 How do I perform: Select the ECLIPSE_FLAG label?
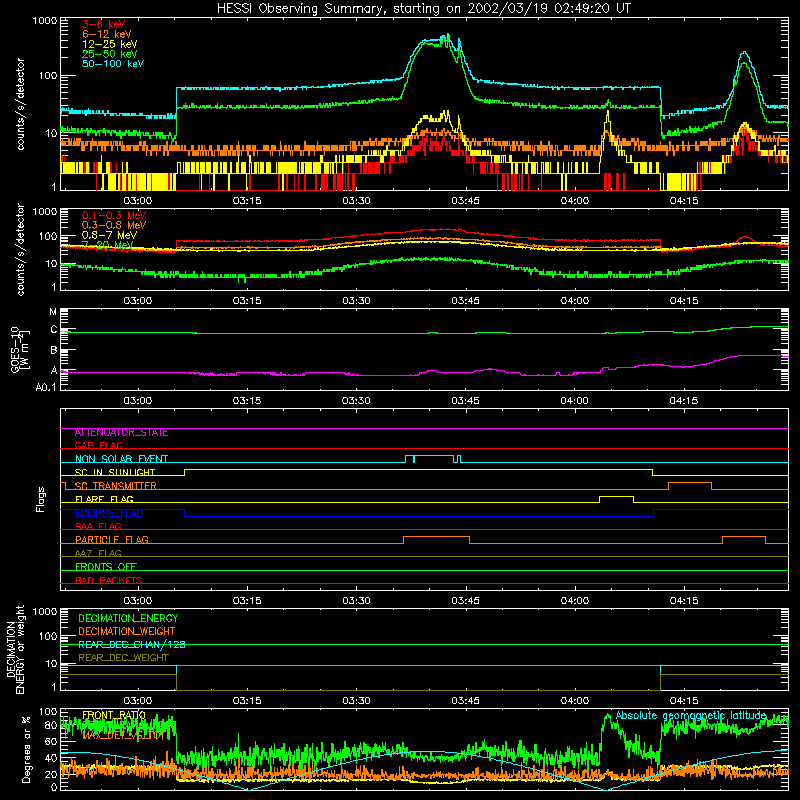tap(109, 513)
